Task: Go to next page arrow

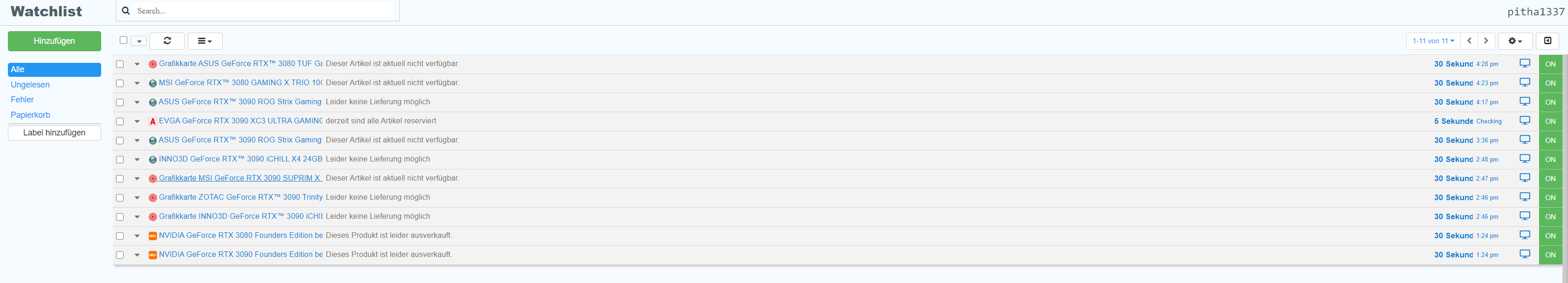Action: point(1486,40)
